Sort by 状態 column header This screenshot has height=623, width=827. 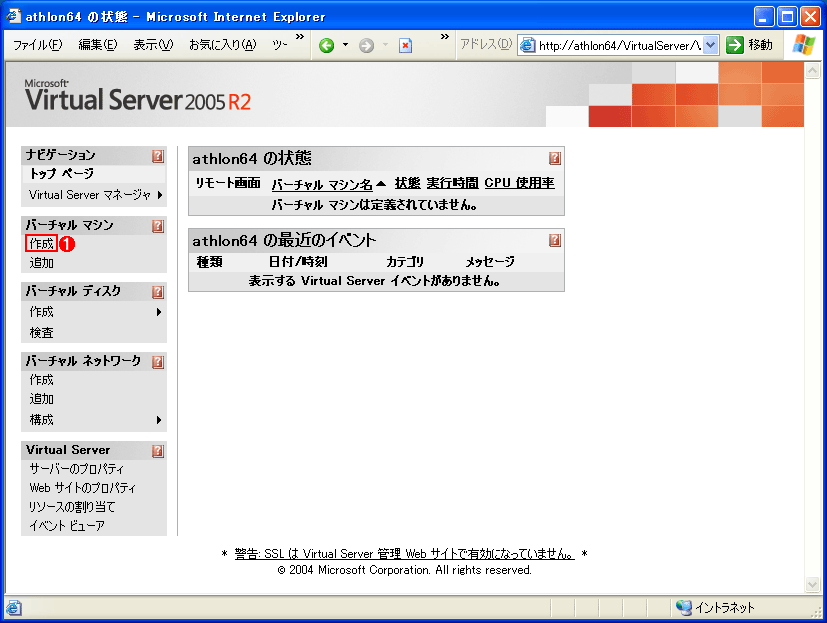pos(408,183)
